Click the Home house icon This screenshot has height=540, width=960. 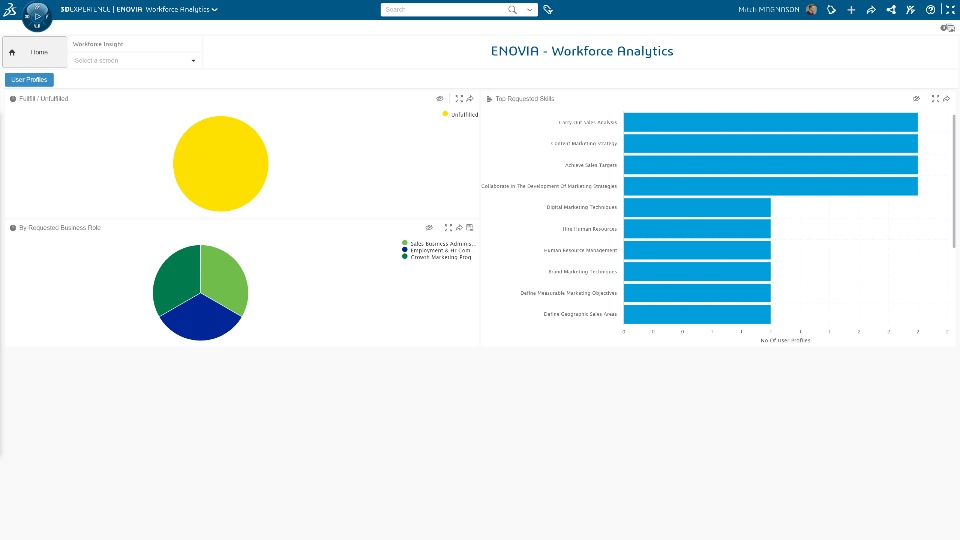(12, 53)
